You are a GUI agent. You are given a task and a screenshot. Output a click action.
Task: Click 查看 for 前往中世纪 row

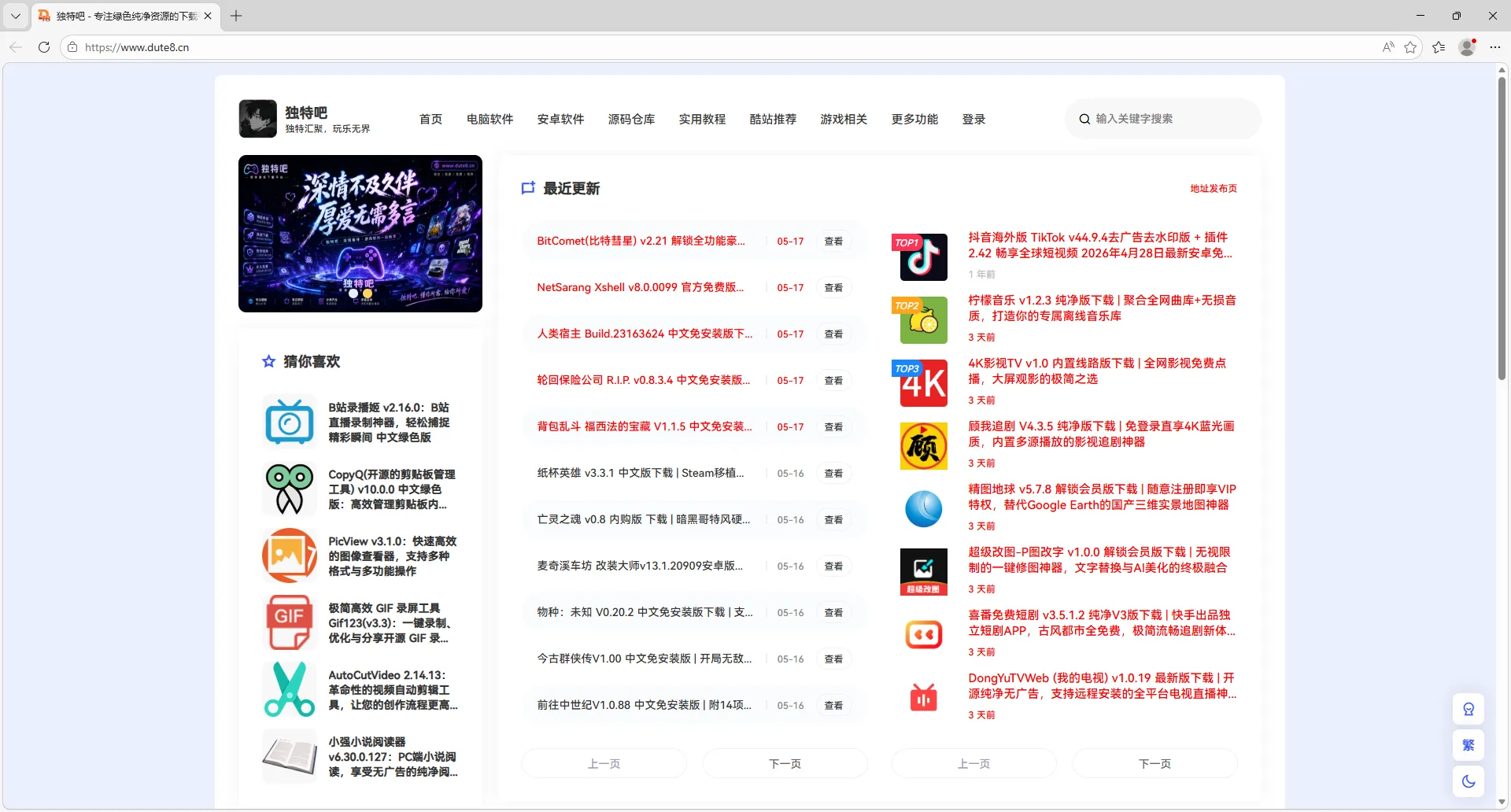[833, 705]
